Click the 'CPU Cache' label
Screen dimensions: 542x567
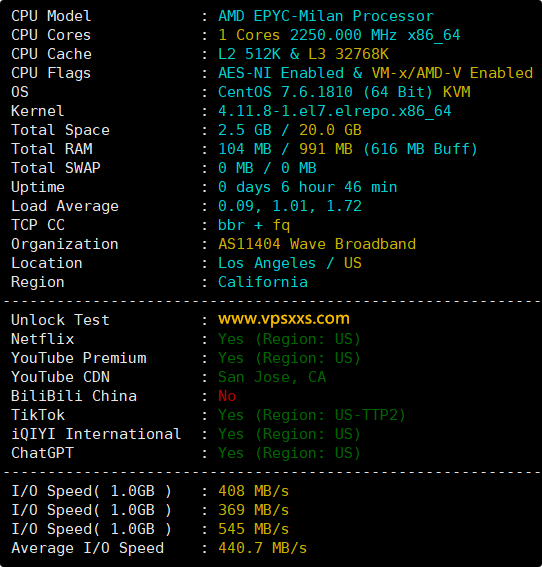coord(51,54)
